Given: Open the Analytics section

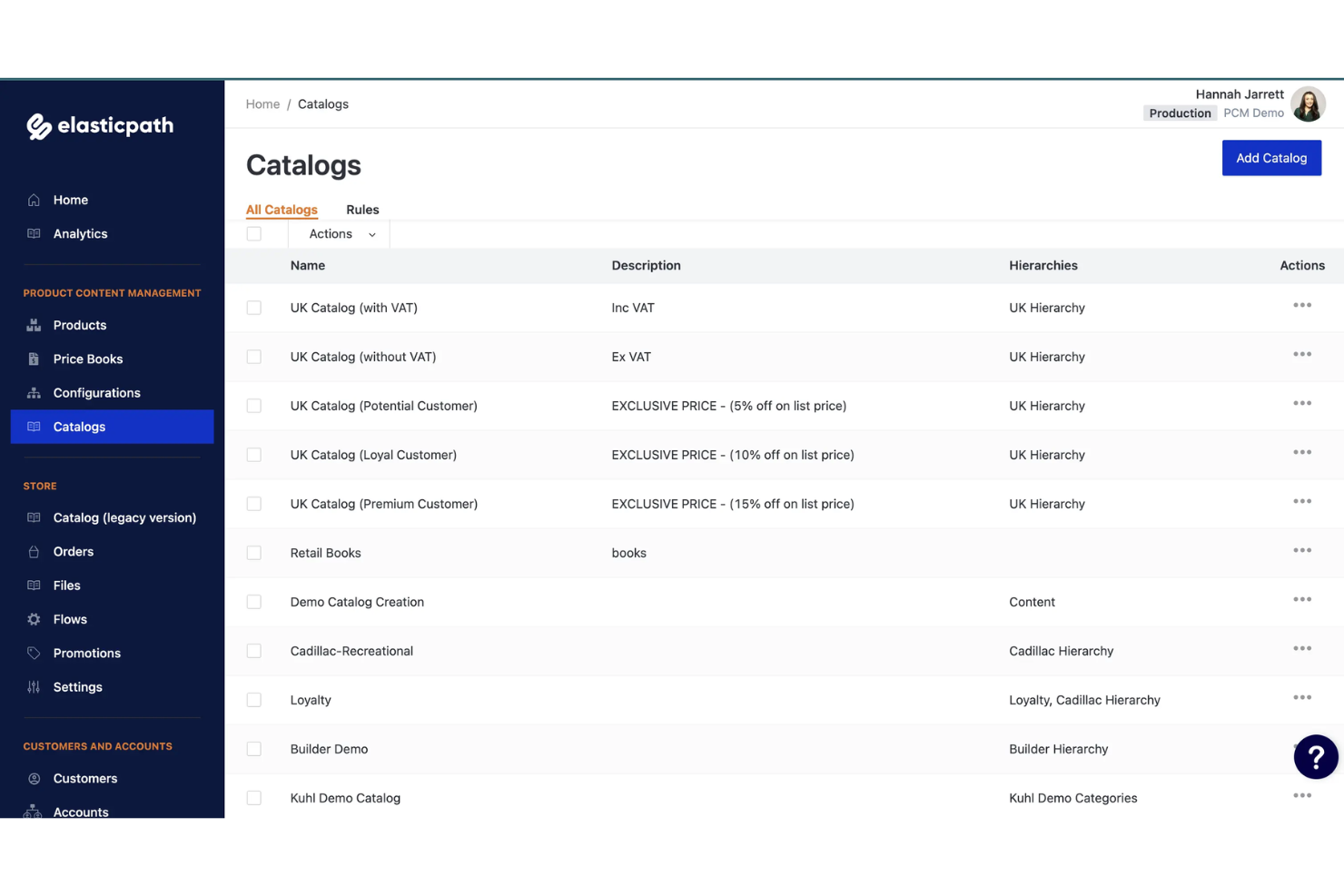Looking at the screenshot, I should pos(79,233).
